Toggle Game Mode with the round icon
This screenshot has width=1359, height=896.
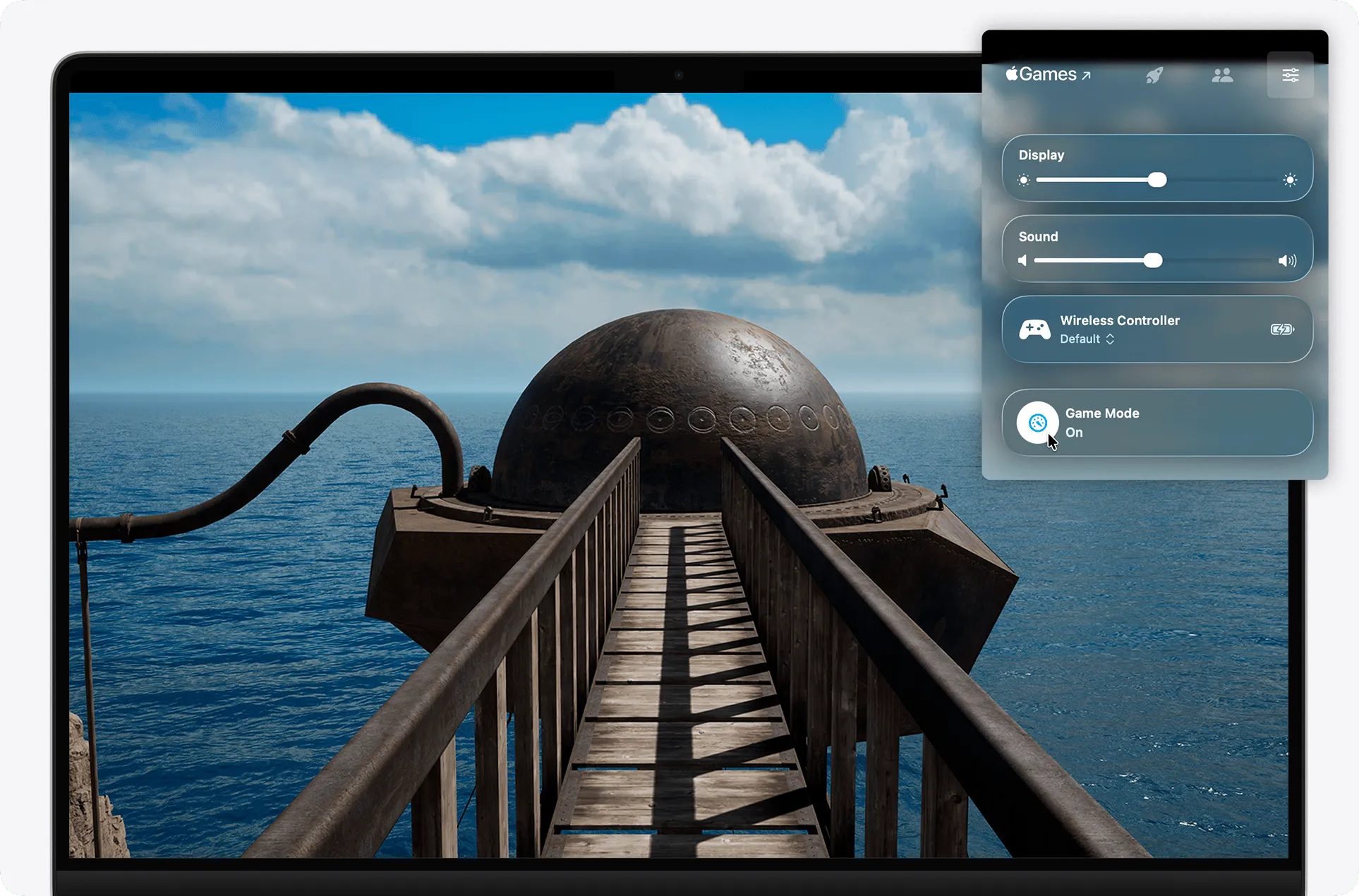pyautogui.click(x=1037, y=423)
